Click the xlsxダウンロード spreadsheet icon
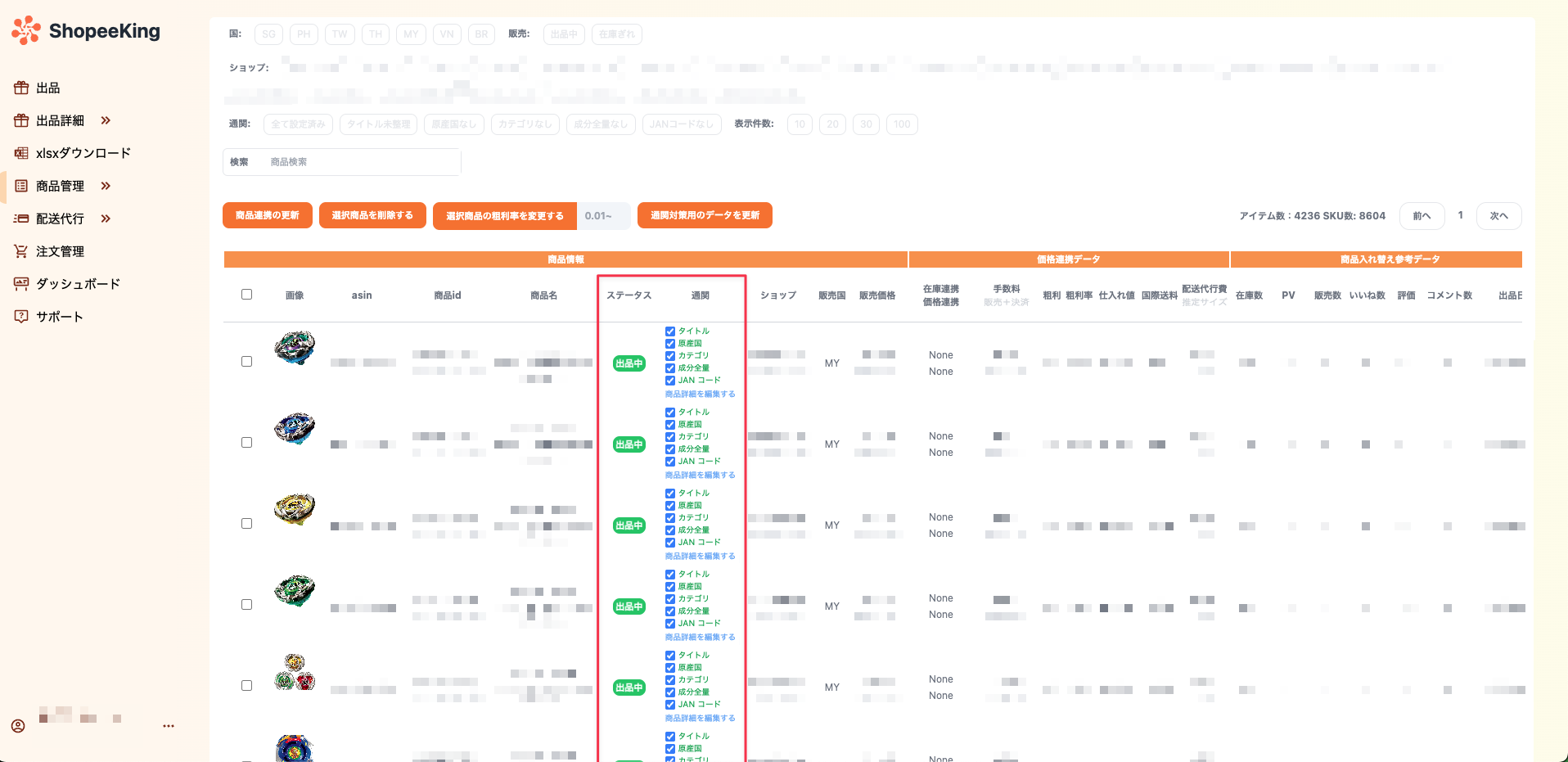 pos(21,153)
